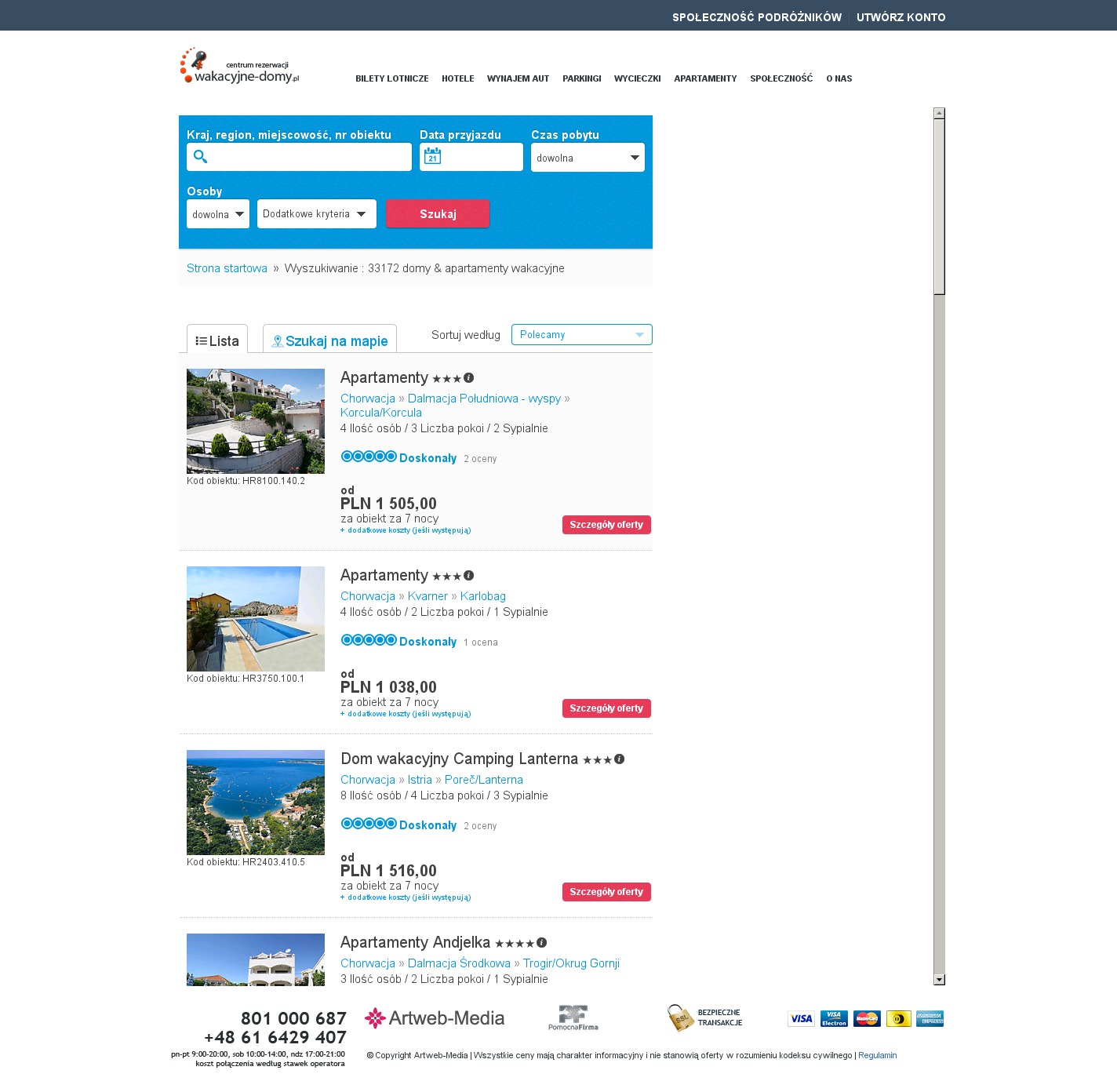Screen dimensions: 1117x1092
Task: Open the Camping Lanterna aerial photo thumbnail
Action: 256,803
